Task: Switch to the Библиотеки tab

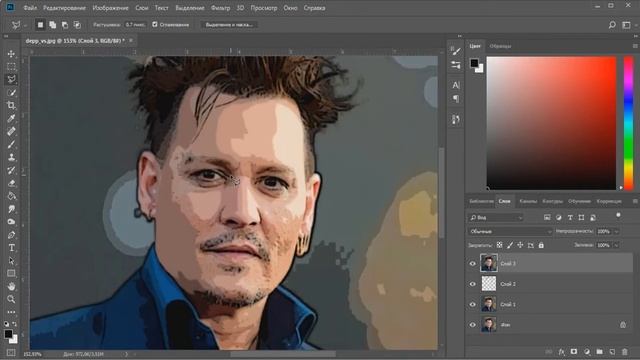Action: coord(481,201)
